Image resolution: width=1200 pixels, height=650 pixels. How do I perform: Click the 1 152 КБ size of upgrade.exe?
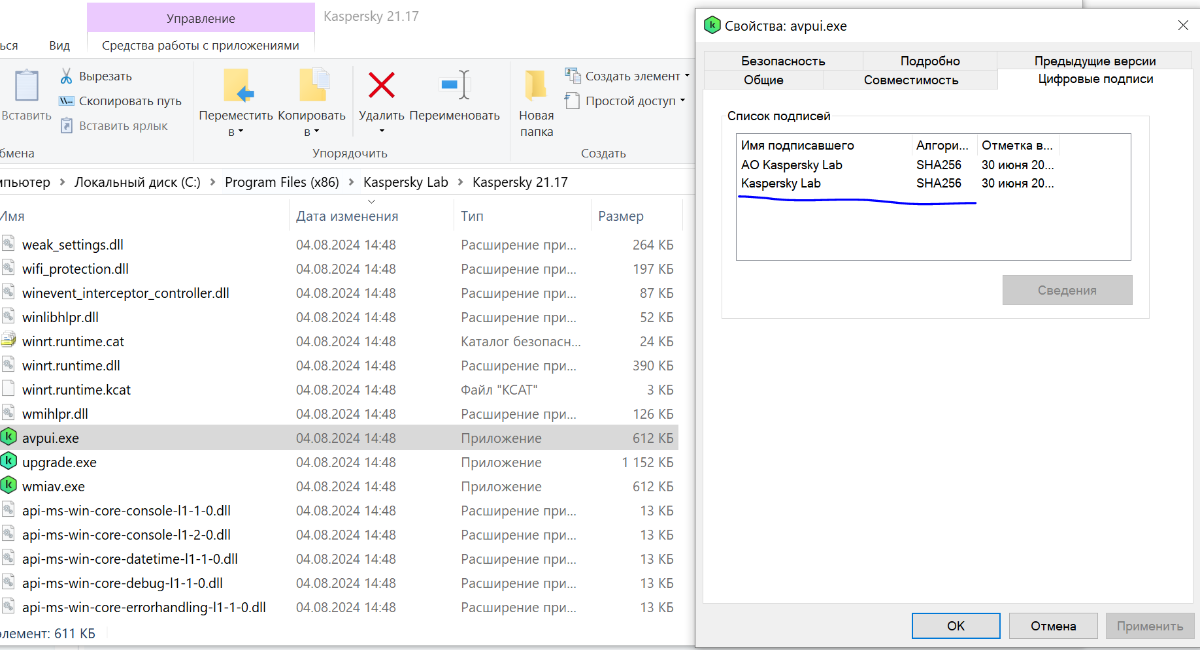pyautogui.click(x=647, y=462)
